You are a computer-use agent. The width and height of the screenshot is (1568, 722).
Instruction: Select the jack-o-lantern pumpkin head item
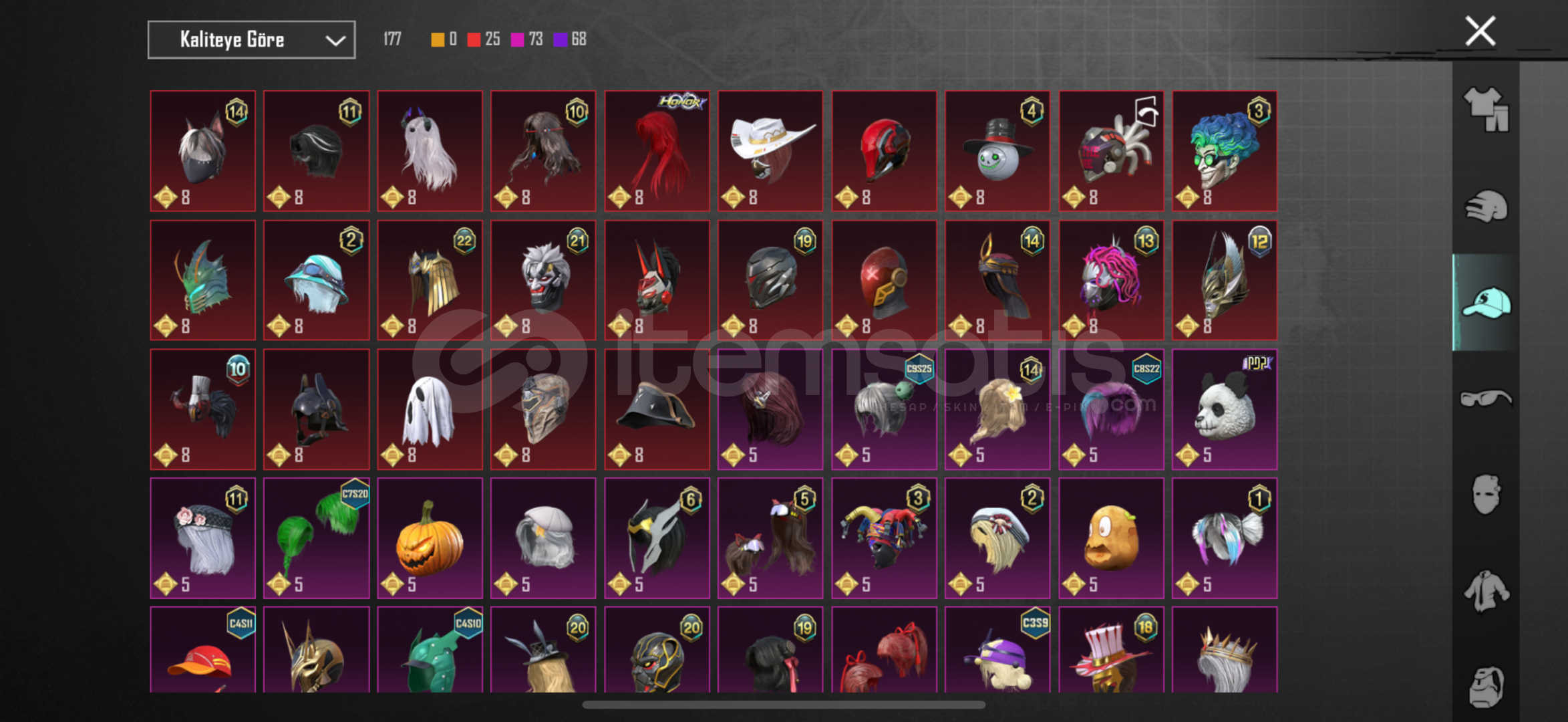[430, 538]
